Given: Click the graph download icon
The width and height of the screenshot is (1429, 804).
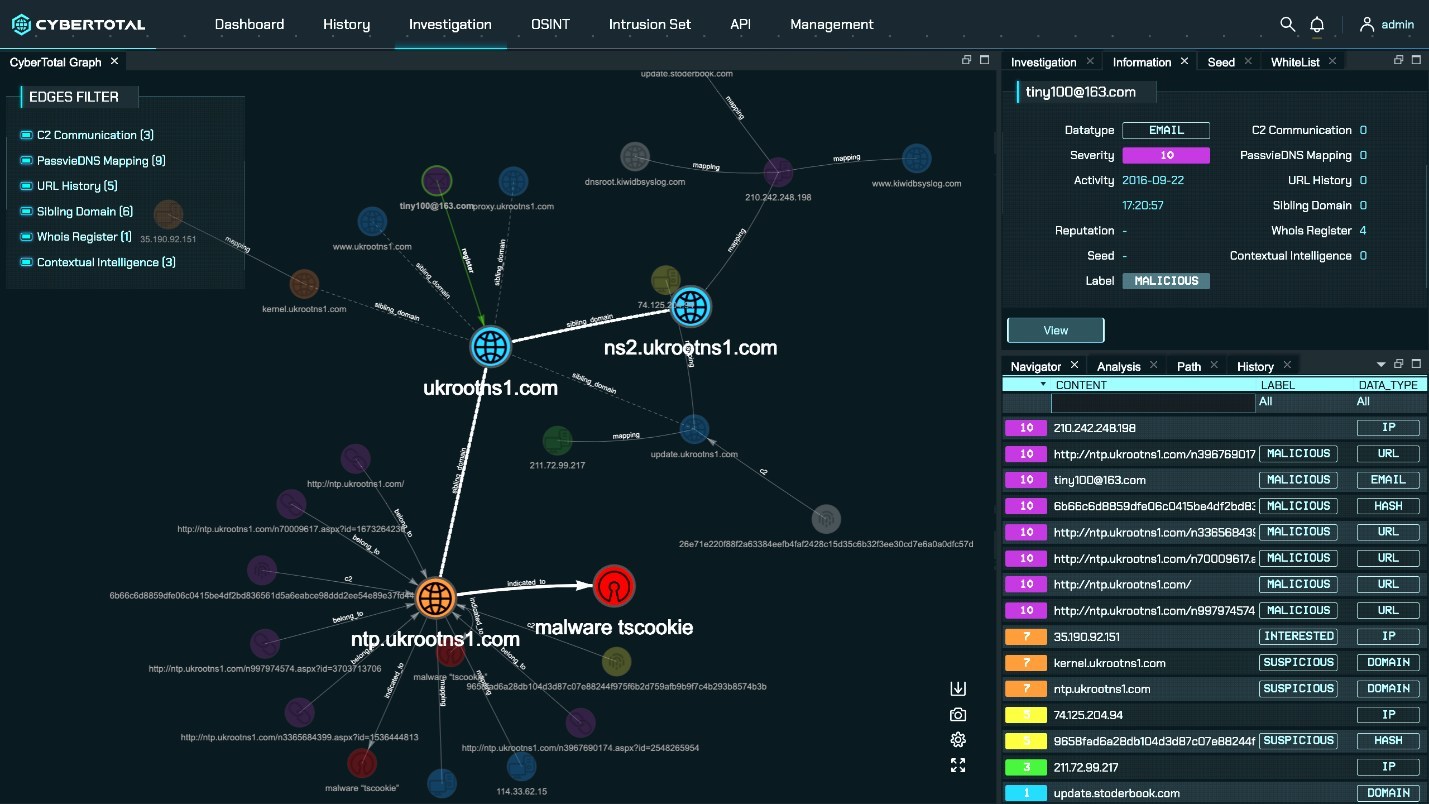Looking at the screenshot, I should click(x=958, y=689).
